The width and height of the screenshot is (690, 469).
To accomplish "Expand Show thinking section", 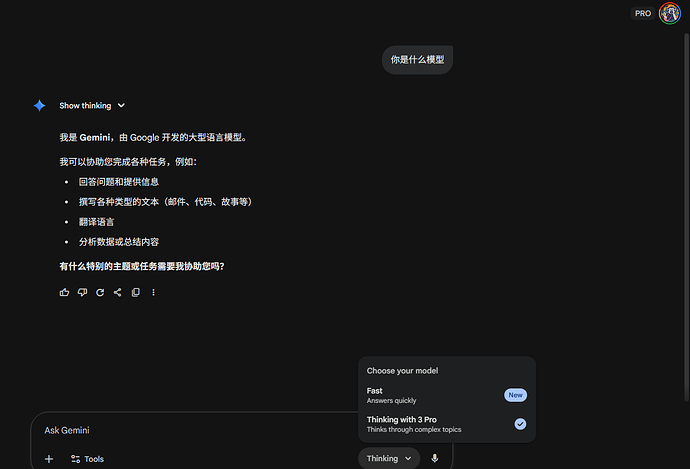I will tap(92, 106).
